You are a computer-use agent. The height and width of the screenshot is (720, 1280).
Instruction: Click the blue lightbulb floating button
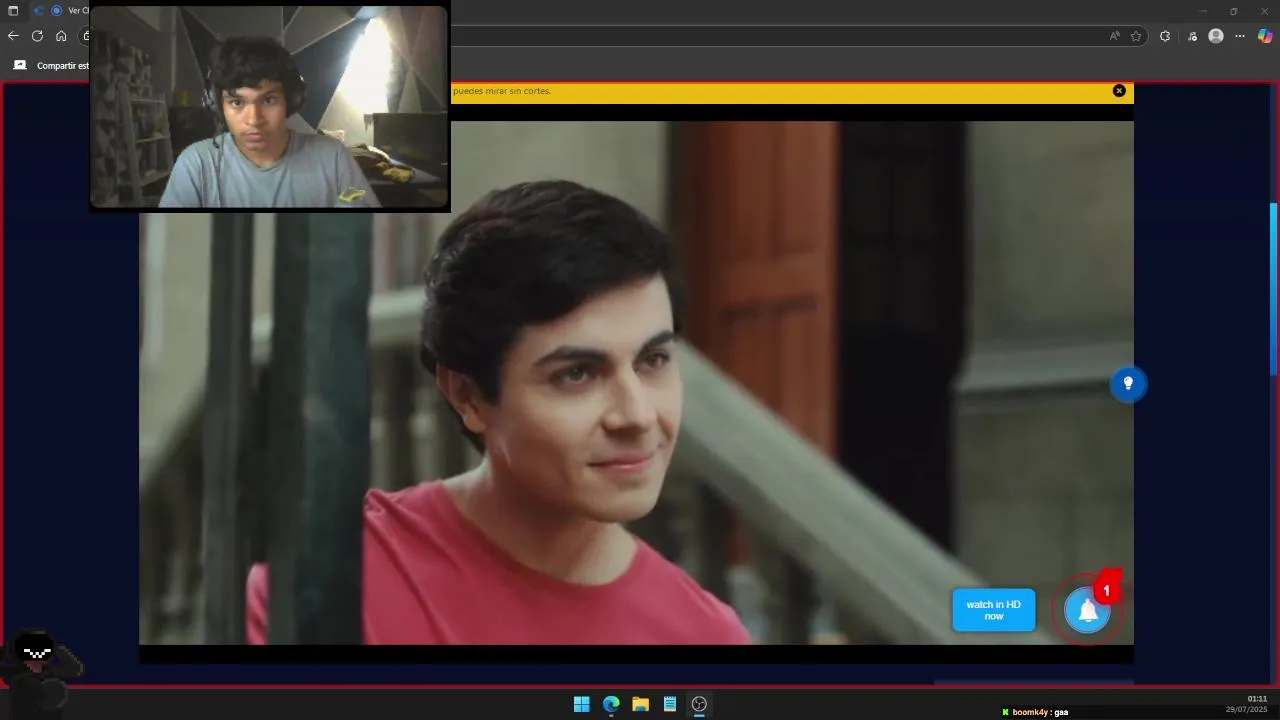(1128, 384)
